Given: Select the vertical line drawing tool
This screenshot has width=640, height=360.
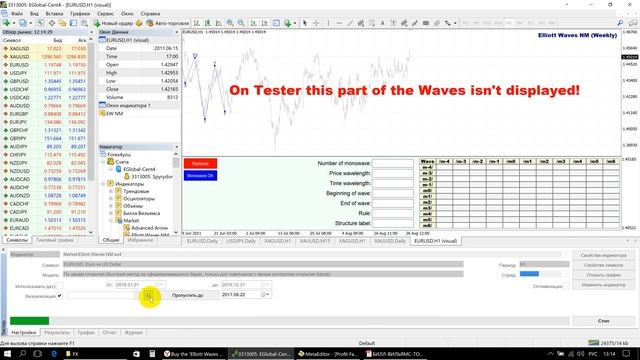Looking at the screenshot, I should coord(328,23).
